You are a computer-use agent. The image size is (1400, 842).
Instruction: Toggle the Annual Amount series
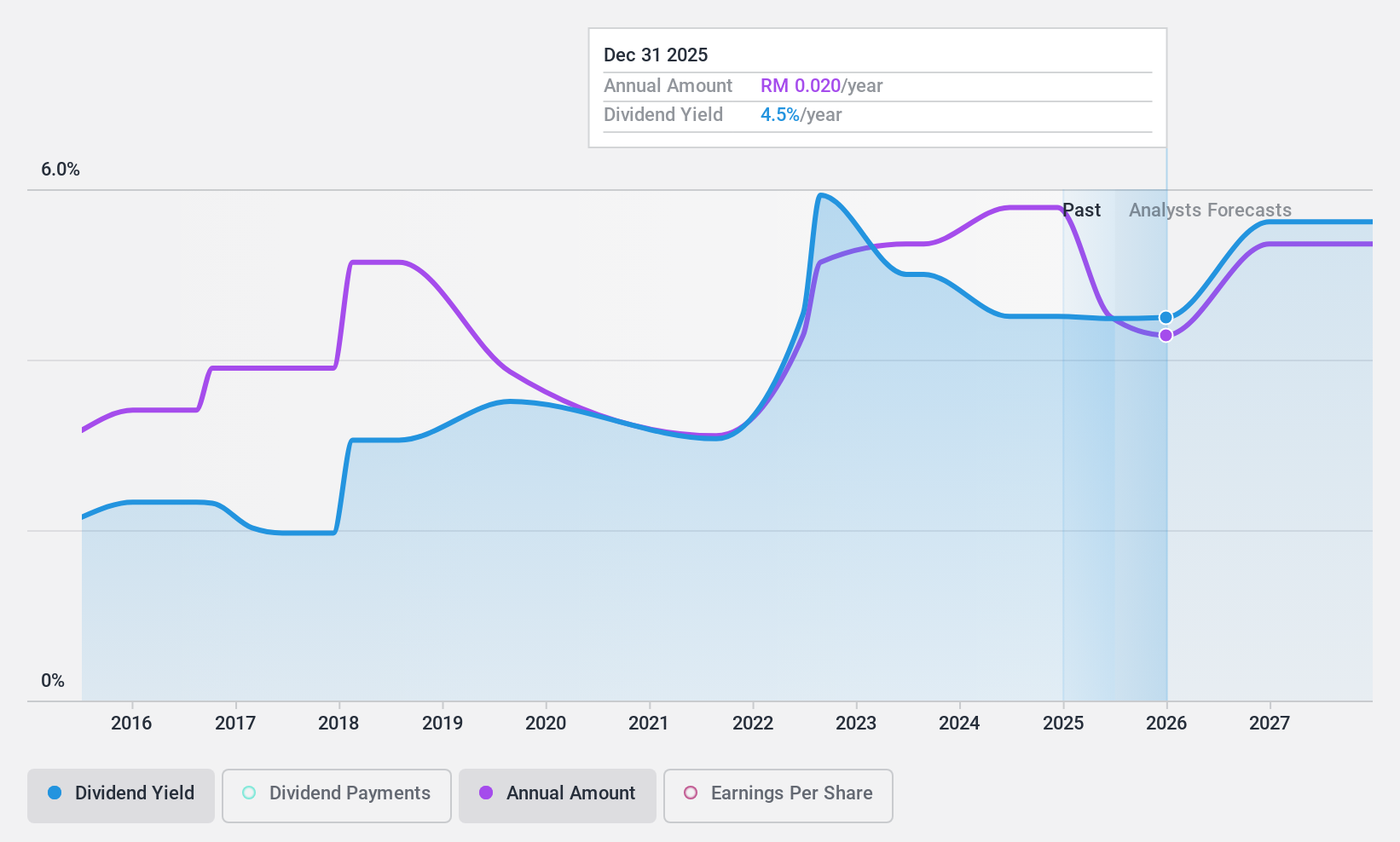tap(558, 796)
